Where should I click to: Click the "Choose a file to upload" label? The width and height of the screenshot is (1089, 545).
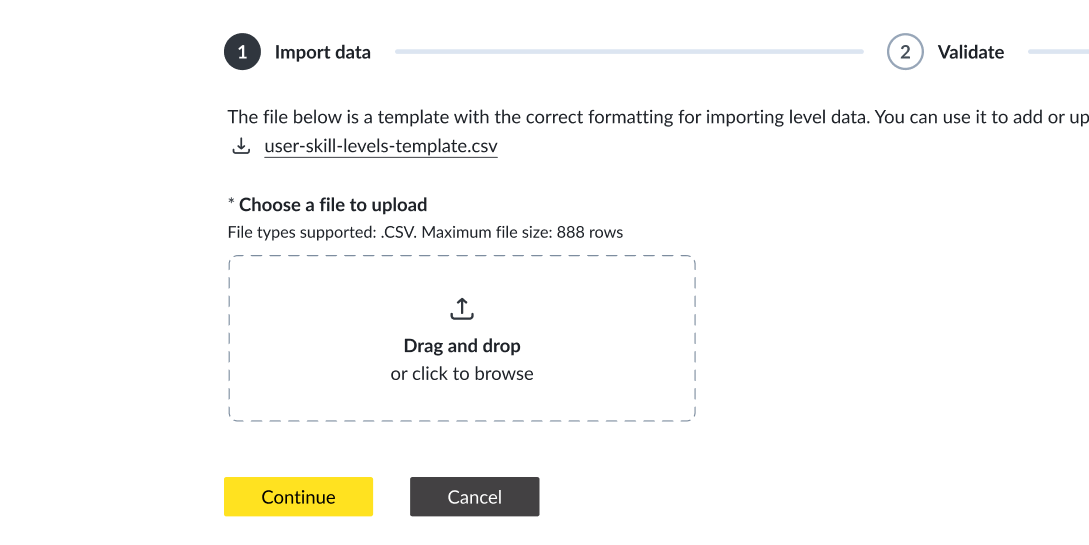[333, 205]
